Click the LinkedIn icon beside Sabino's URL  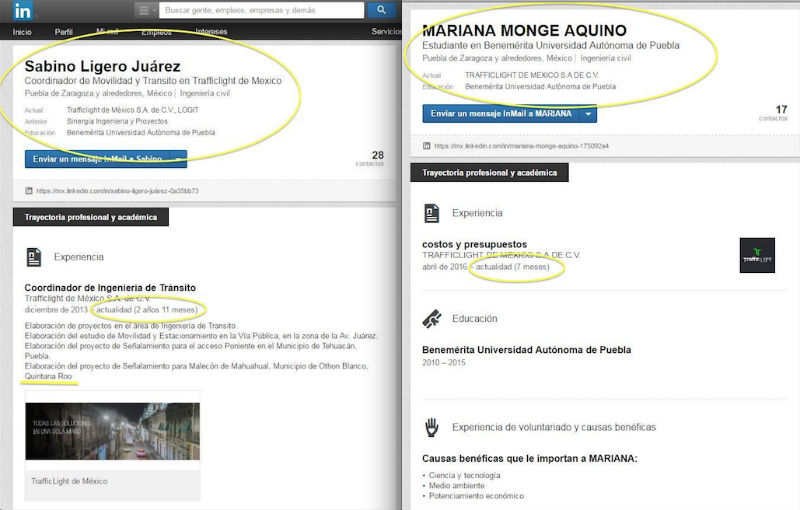[29, 191]
